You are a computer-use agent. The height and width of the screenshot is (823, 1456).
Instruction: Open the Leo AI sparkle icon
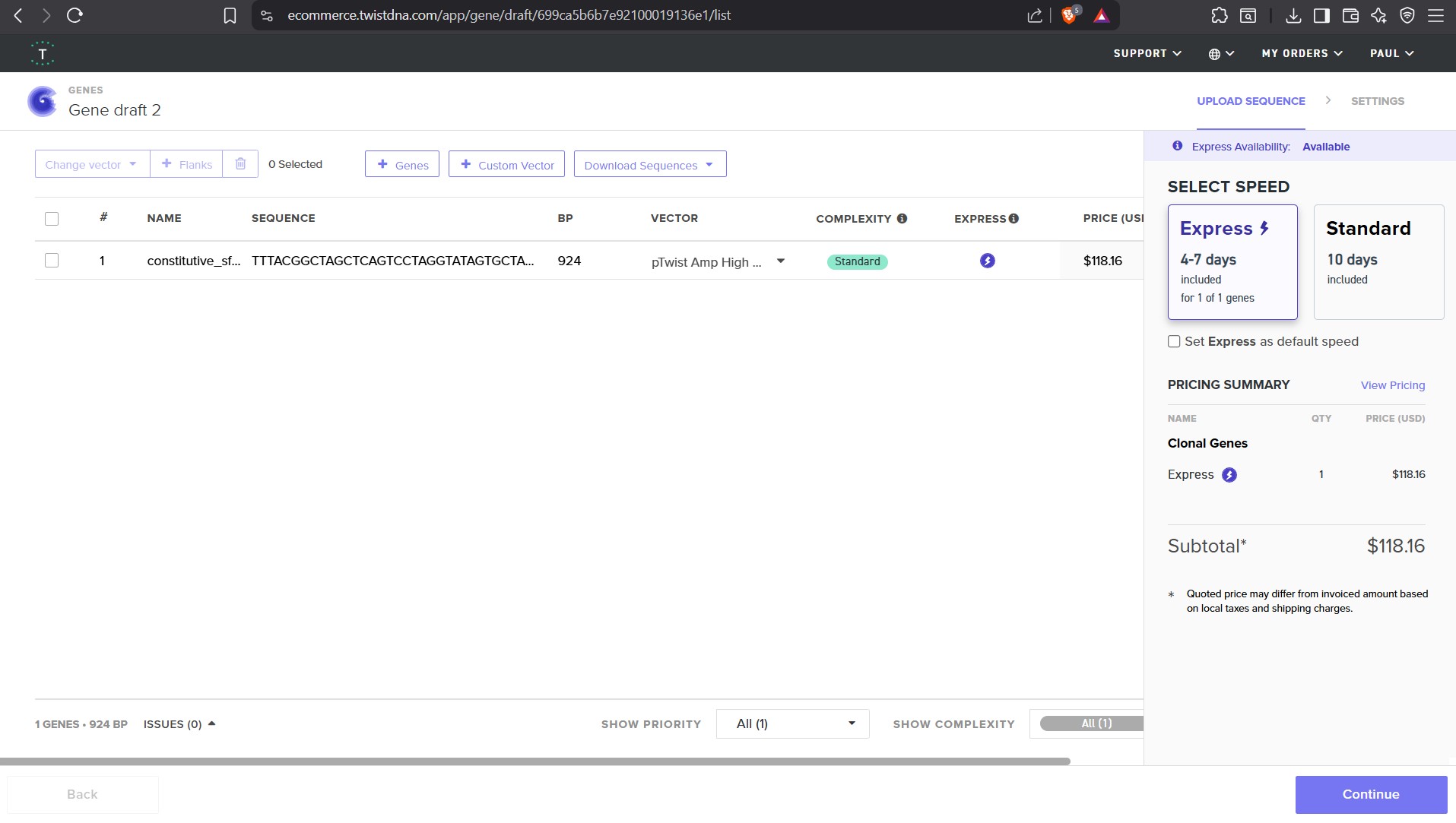click(1378, 15)
